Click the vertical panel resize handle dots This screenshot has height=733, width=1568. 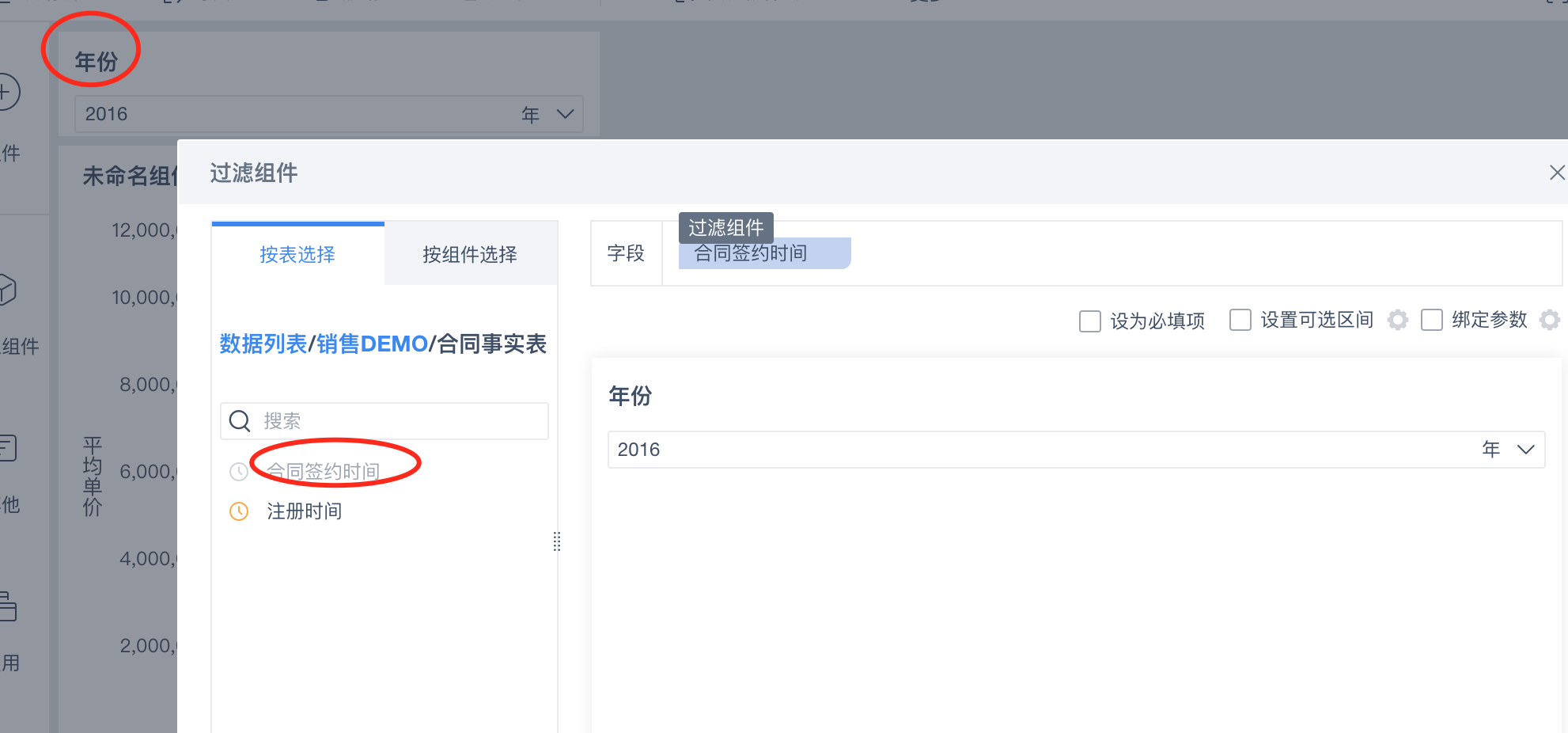557,541
